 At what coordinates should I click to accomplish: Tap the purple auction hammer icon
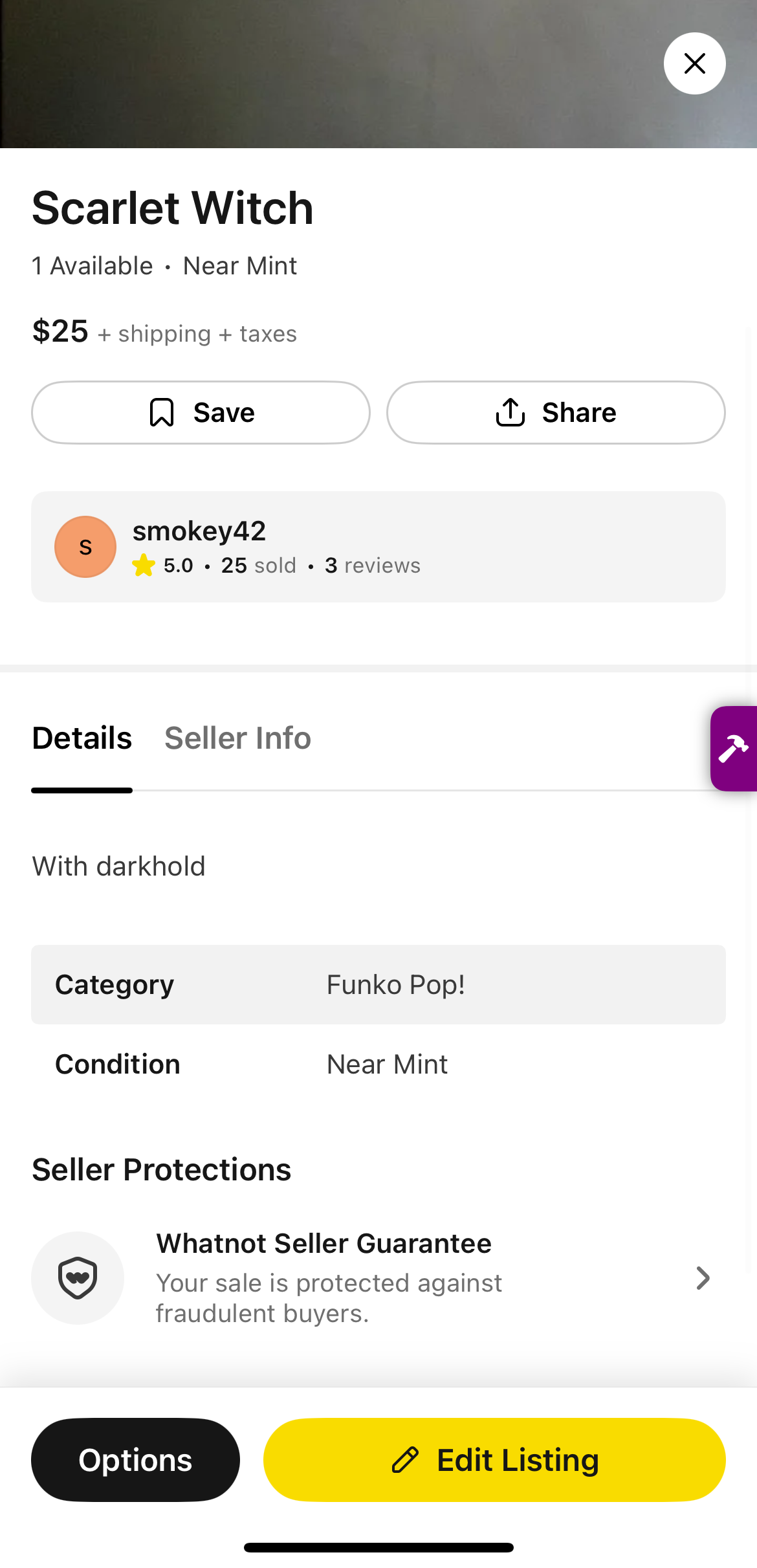coord(734,749)
